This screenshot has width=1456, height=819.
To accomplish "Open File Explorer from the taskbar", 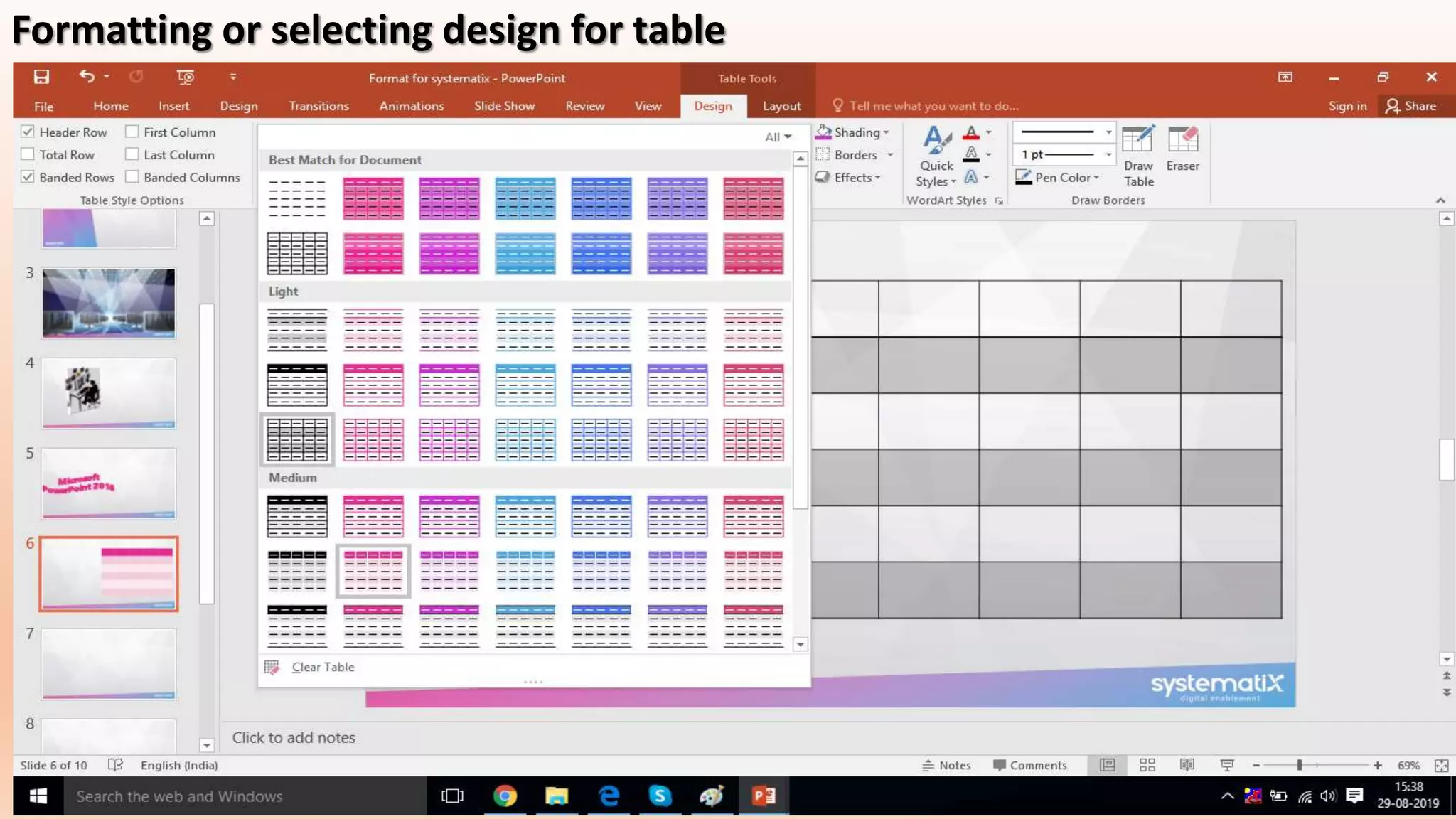I will (x=557, y=796).
